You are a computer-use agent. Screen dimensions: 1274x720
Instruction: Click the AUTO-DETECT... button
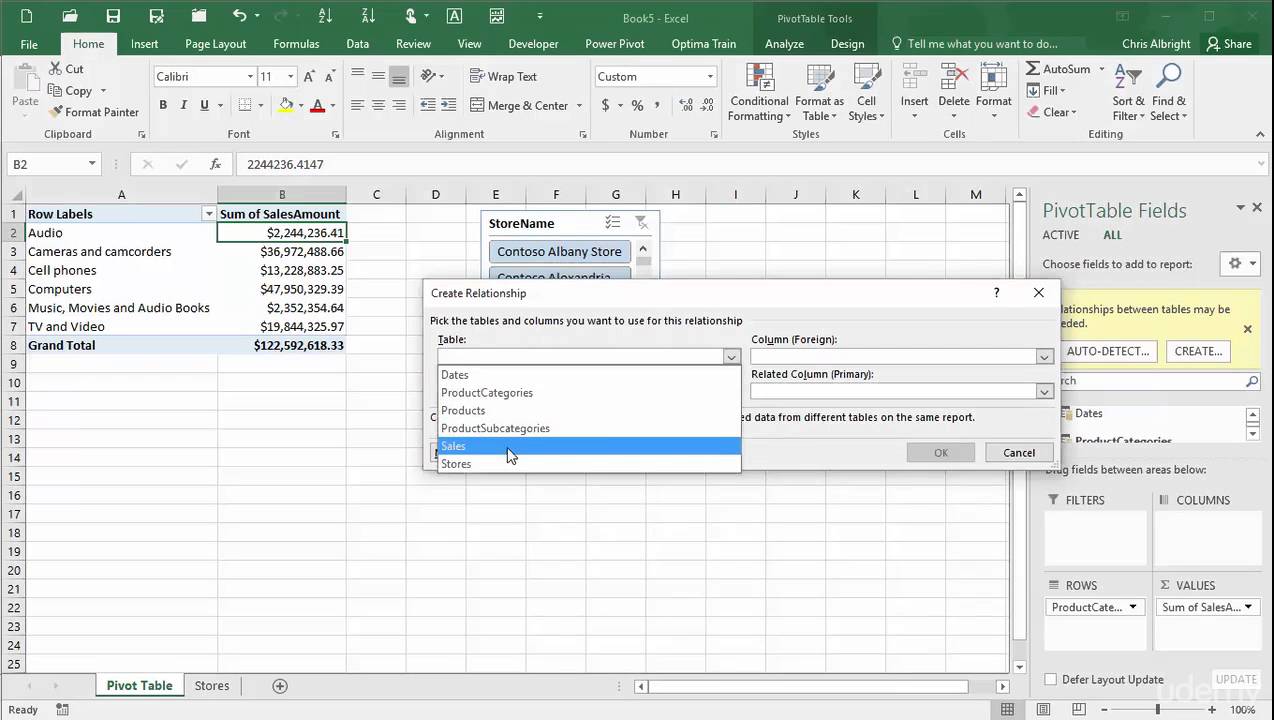[x=1107, y=351]
